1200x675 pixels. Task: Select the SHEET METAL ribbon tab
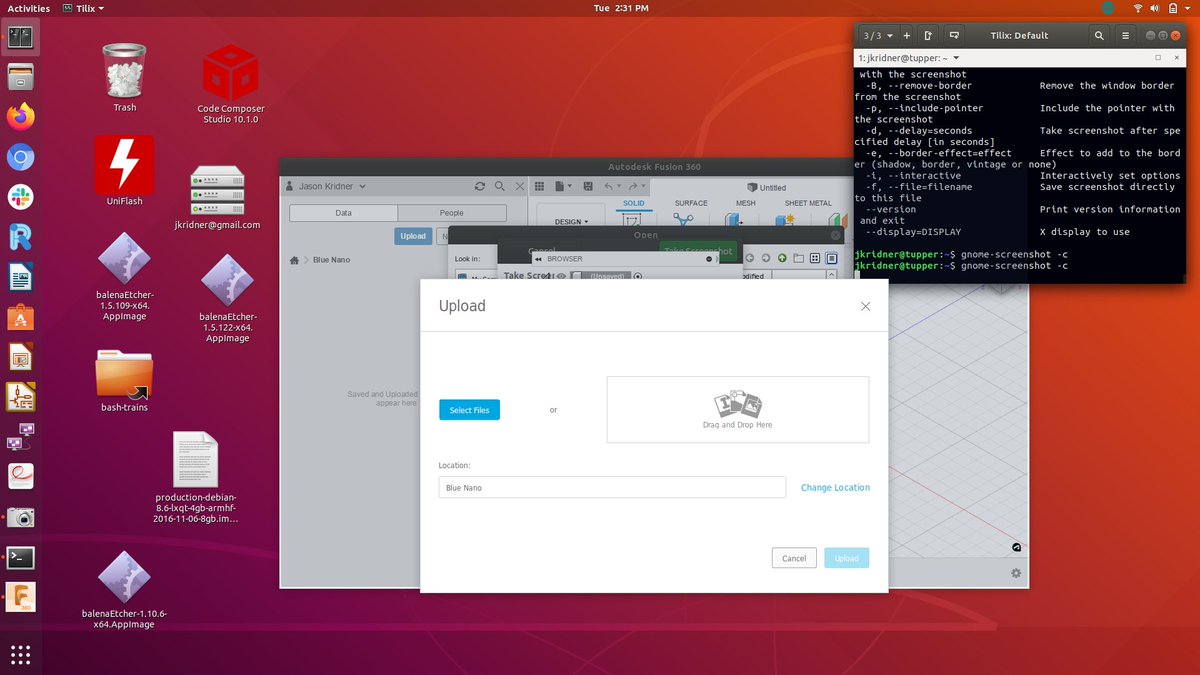pos(808,203)
